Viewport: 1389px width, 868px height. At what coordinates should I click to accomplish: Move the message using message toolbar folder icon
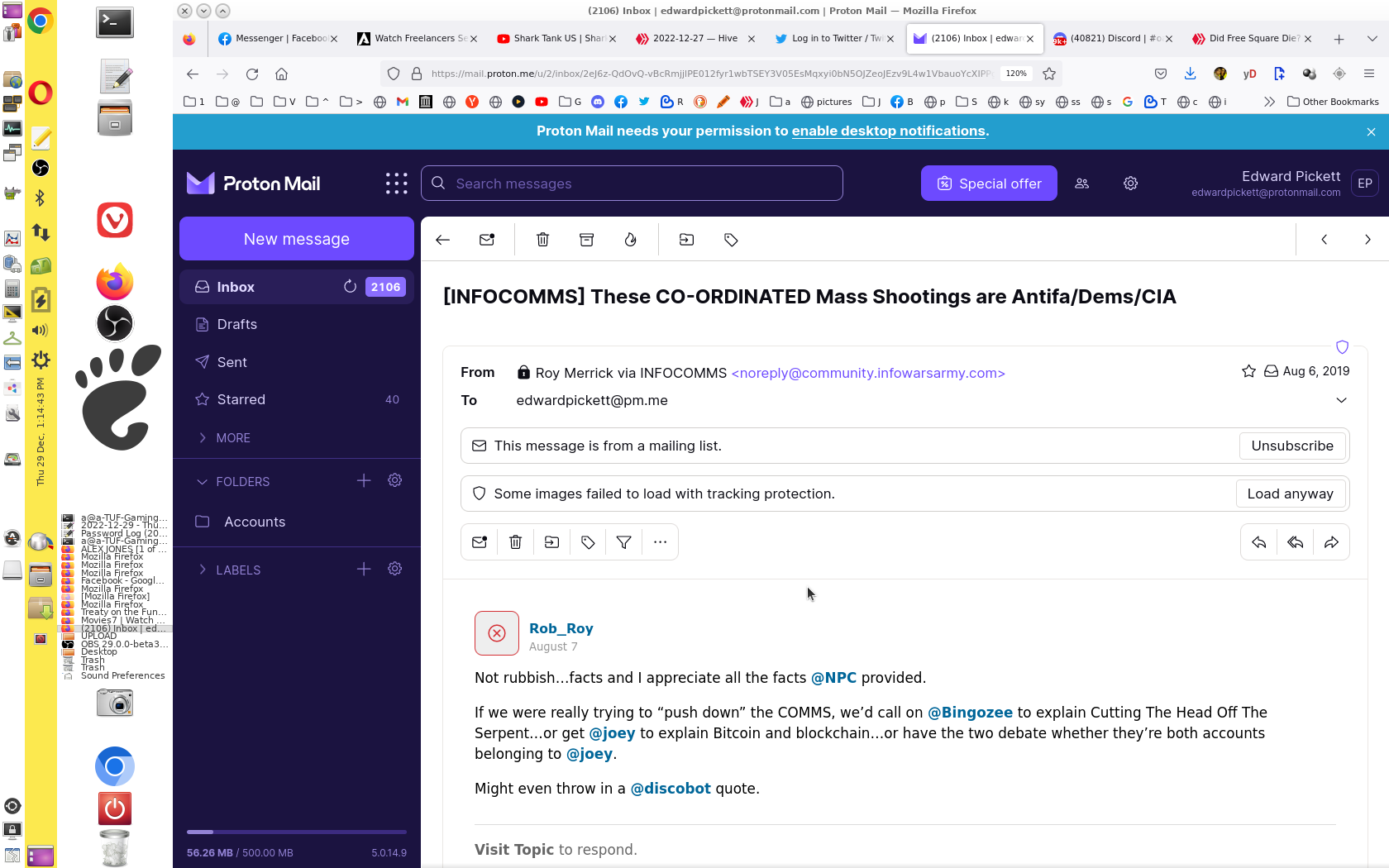[551, 542]
